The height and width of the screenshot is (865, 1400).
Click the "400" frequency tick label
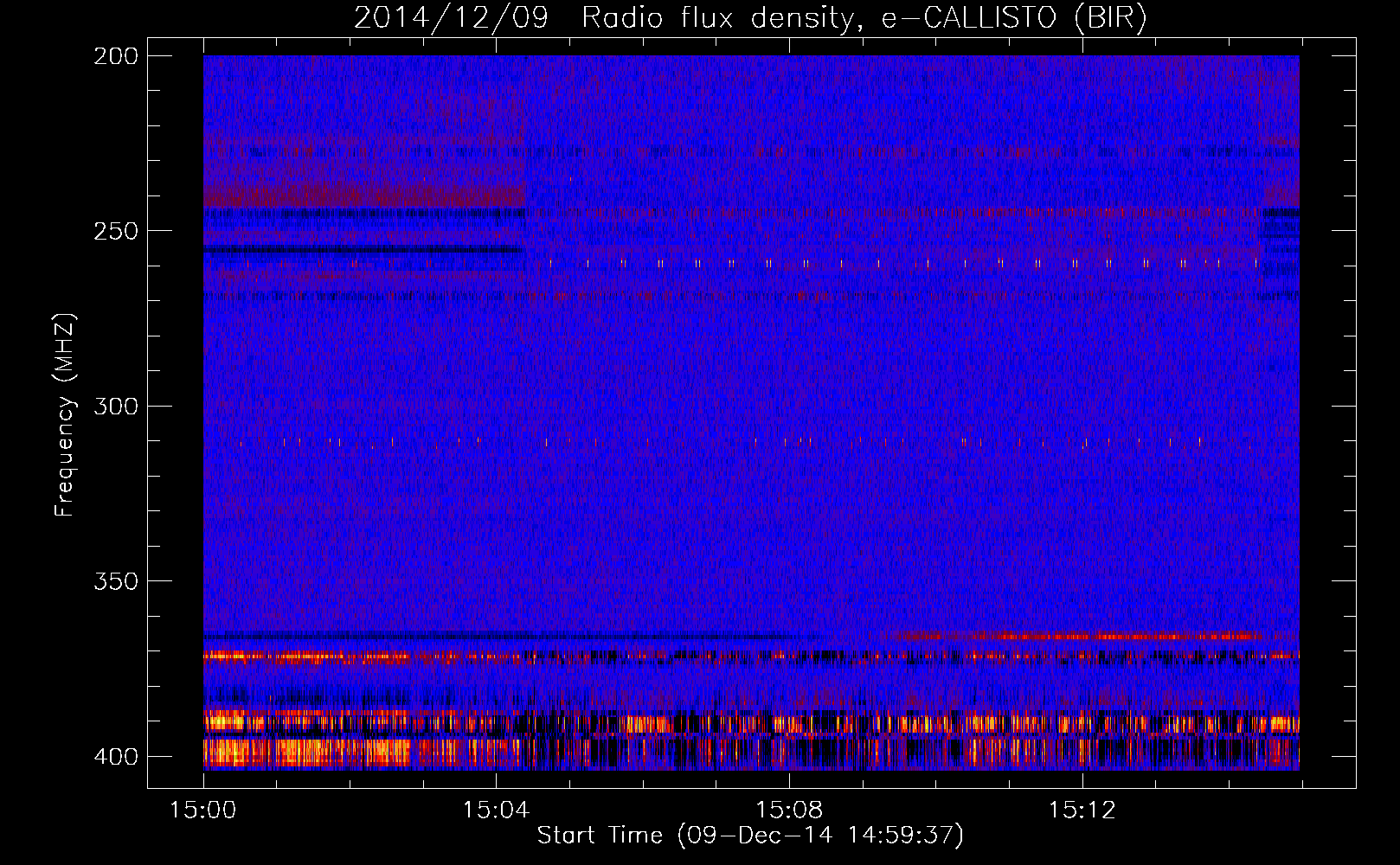[x=115, y=757]
